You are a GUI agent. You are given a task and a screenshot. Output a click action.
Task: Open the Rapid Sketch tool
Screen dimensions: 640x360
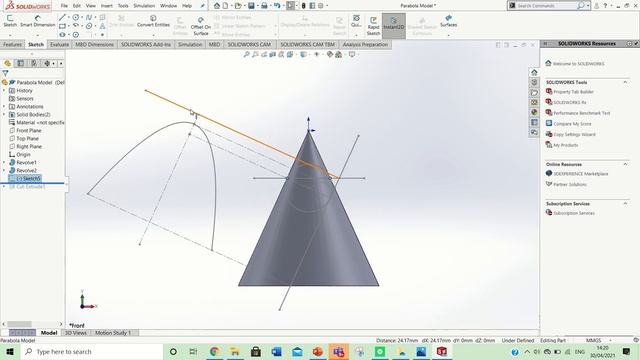click(373, 26)
